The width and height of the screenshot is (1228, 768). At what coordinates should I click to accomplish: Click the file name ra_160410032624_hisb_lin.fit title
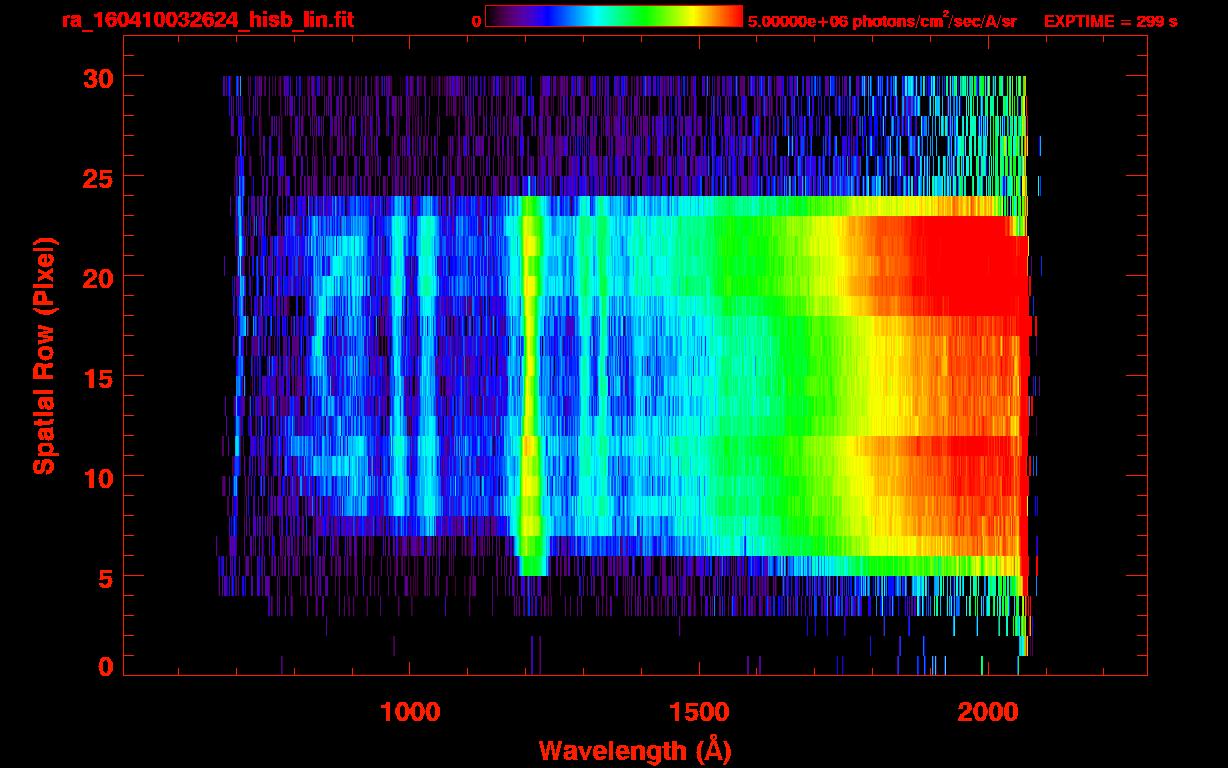point(207,20)
